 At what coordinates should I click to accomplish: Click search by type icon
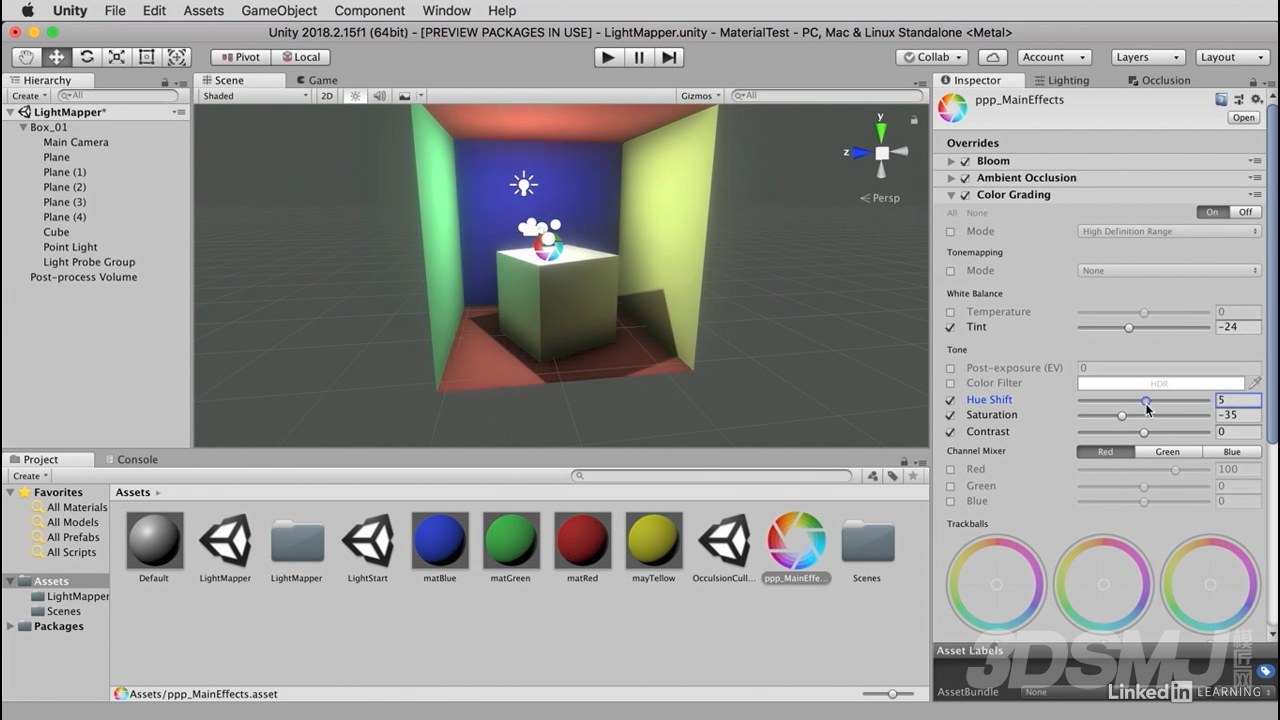873,476
